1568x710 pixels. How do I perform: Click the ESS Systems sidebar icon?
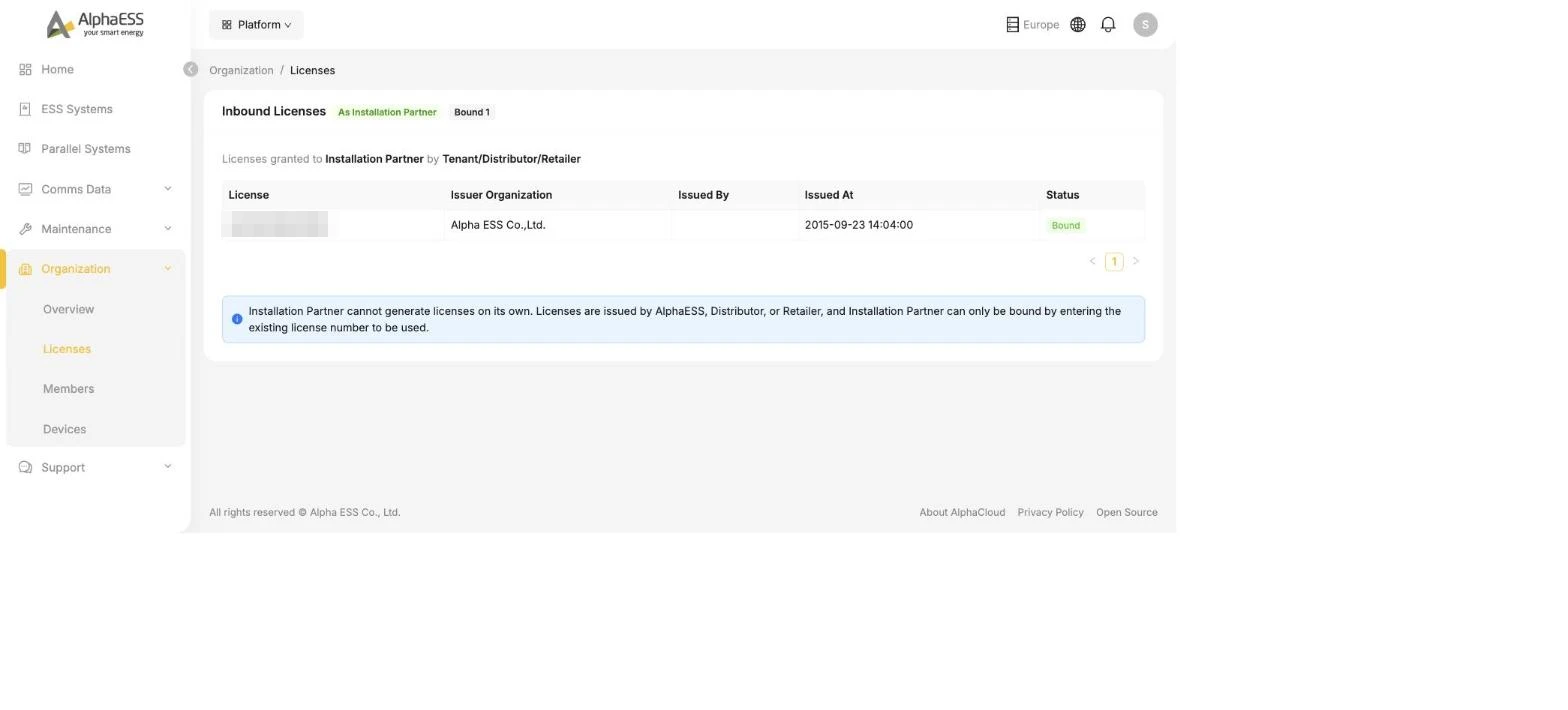[25, 109]
